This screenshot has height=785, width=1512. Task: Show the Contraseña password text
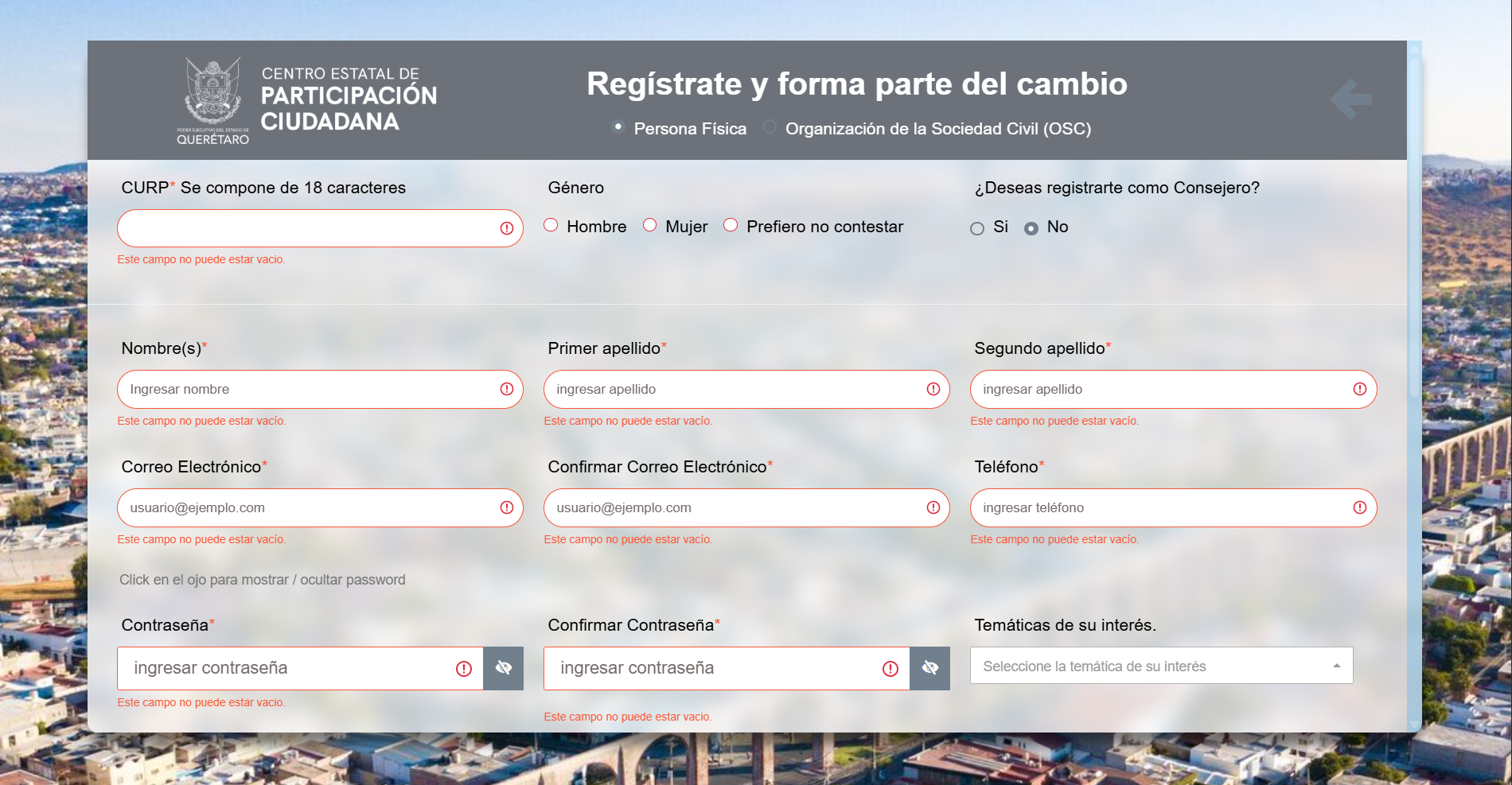pyautogui.click(x=504, y=668)
